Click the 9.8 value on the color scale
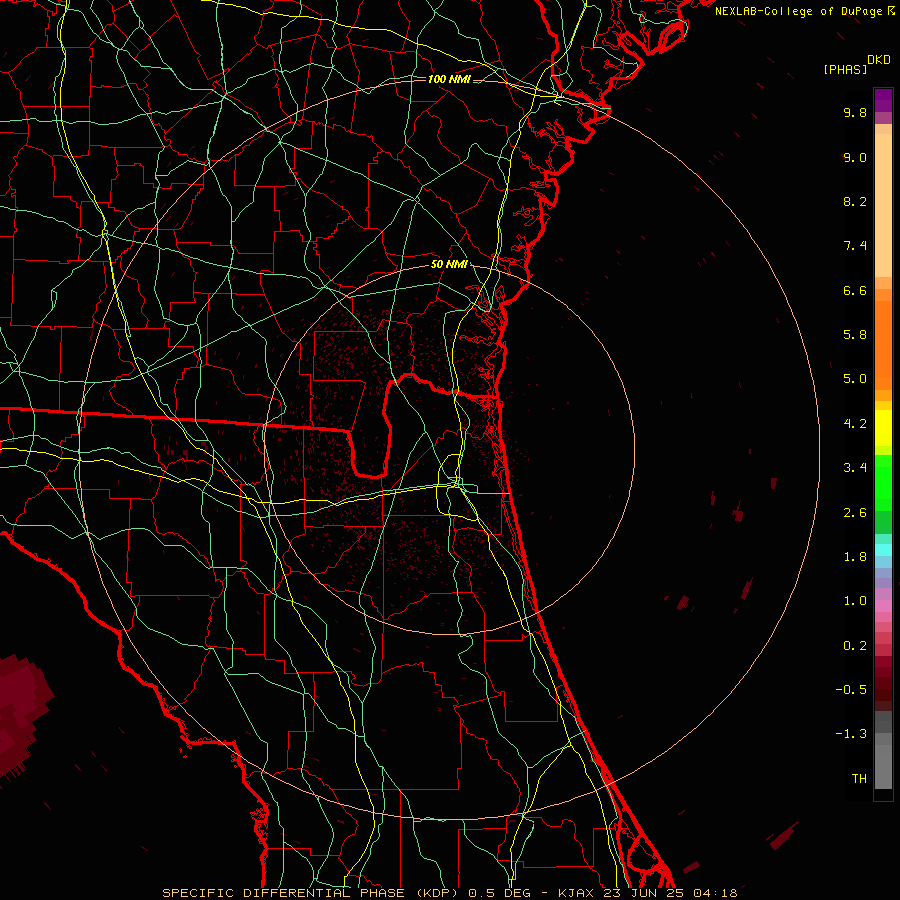Image resolution: width=900 pixels, height=900 pixels. point(855,112)
